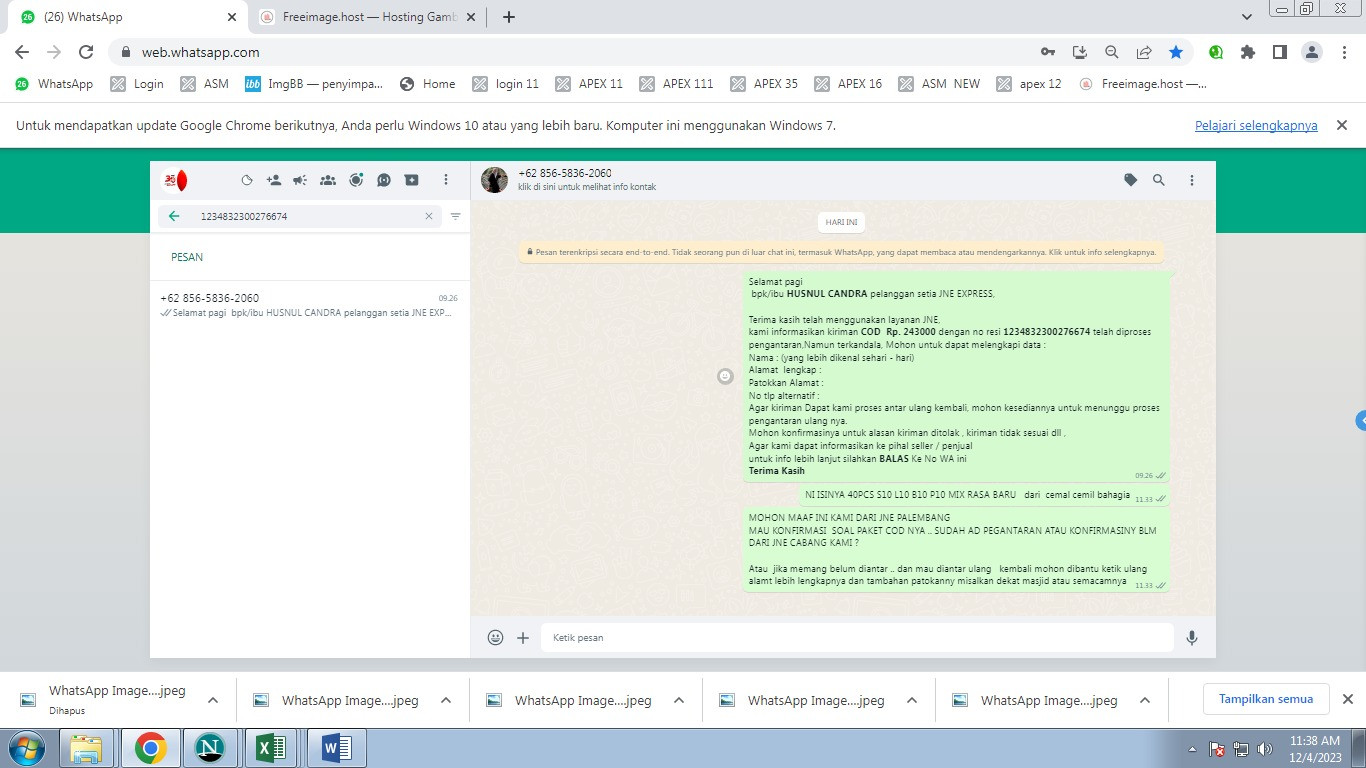Open the WhatsApp communities group icon
Viewport: 1366px width, 768px height.
click(328, 180)
